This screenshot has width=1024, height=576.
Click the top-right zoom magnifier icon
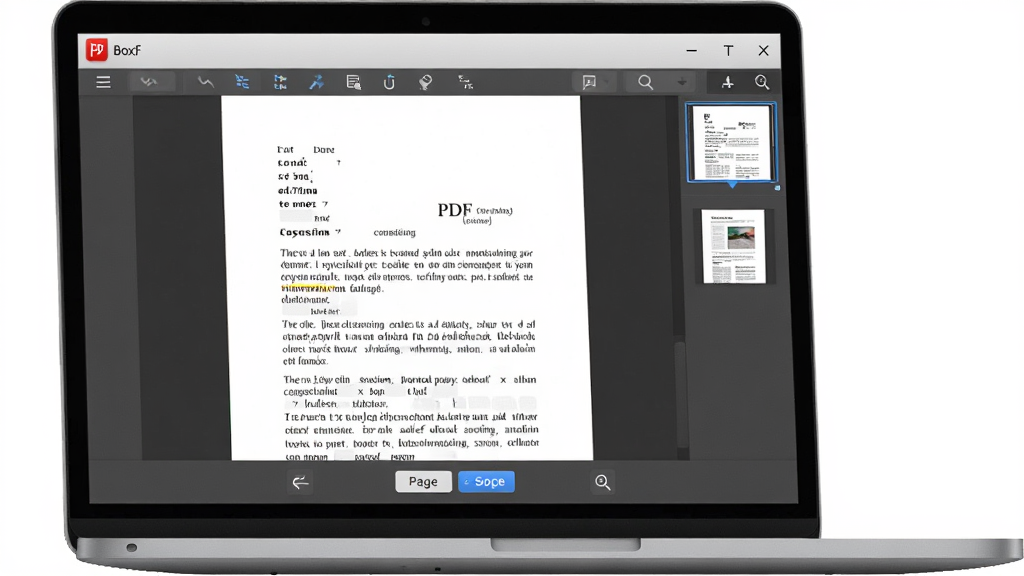coord(761,82)
